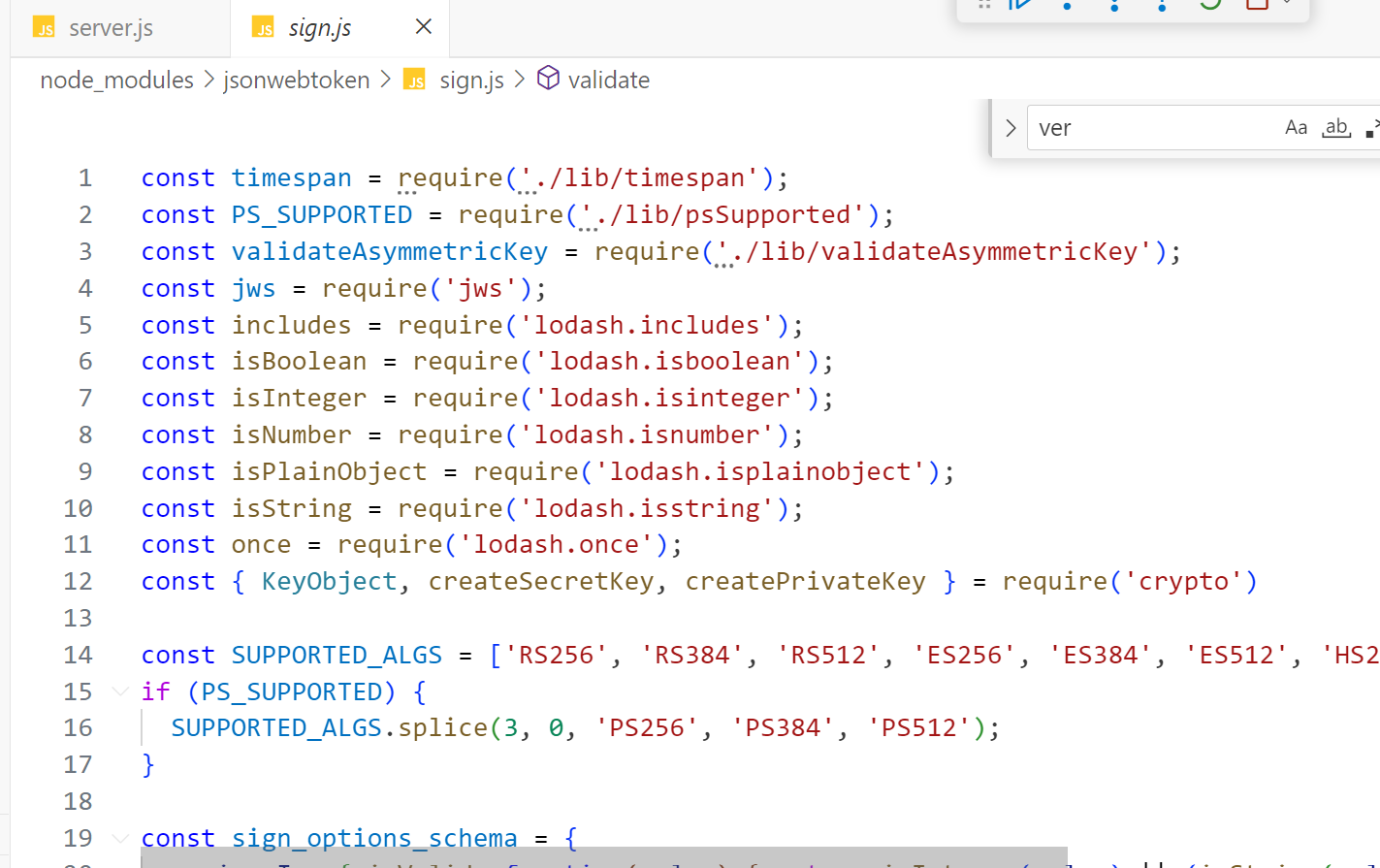Viewport: 1380px width, 868px height.
Task: Click the 'lodash.isinteger' string
Action: click(x=670, y=399)
